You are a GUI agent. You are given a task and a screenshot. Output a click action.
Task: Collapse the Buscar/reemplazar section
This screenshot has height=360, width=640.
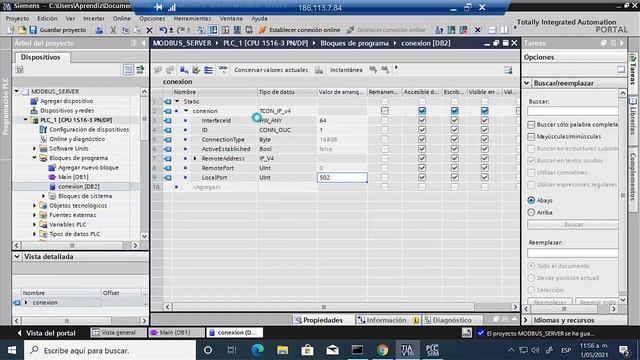tap(527, 83)
